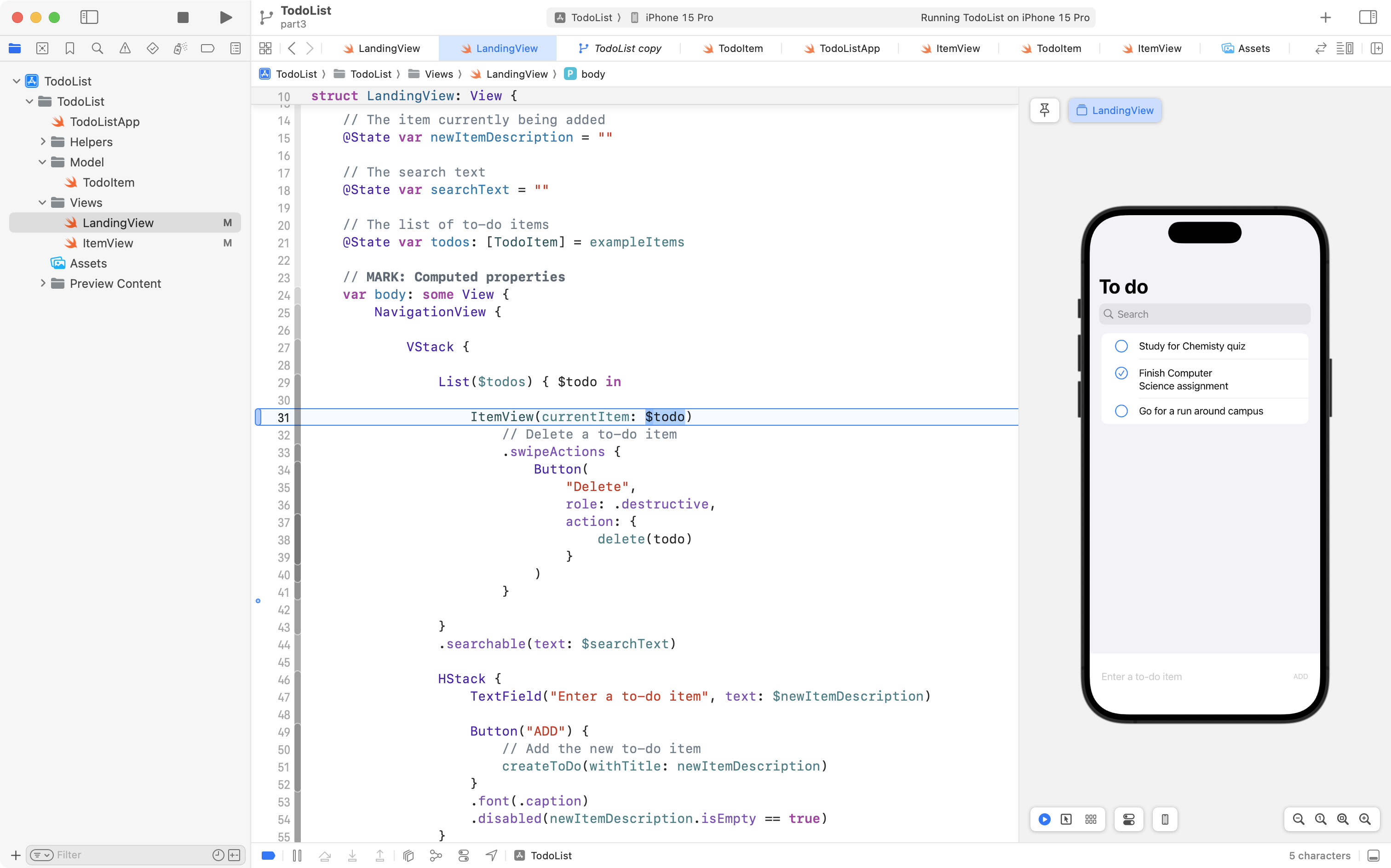Show preview variants grid icon
The height and width of the screenshot is (868, 1391).
pyautogui.click(x=1090, y=819)
